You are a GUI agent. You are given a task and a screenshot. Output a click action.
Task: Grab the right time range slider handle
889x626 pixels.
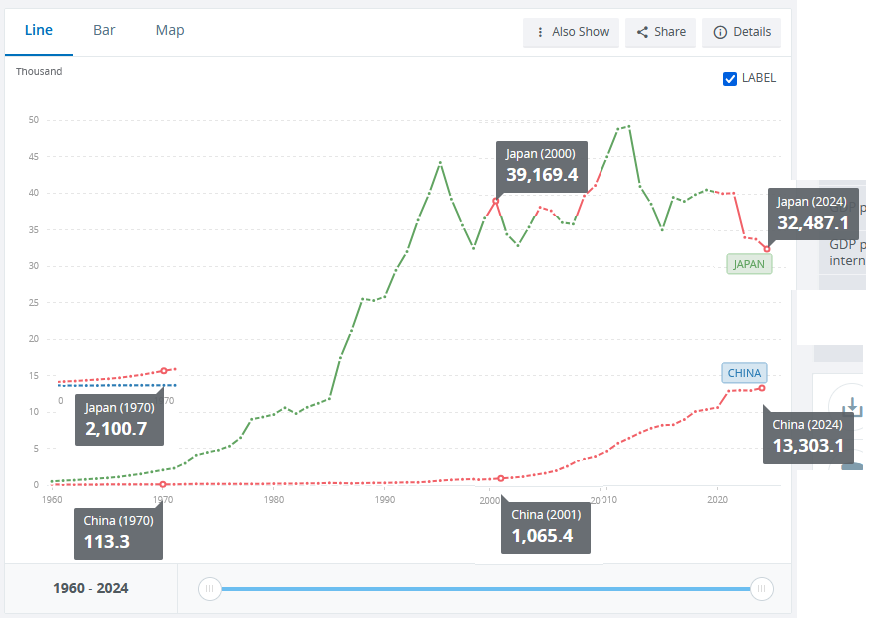pyautogui.click(x=761, y=589)
